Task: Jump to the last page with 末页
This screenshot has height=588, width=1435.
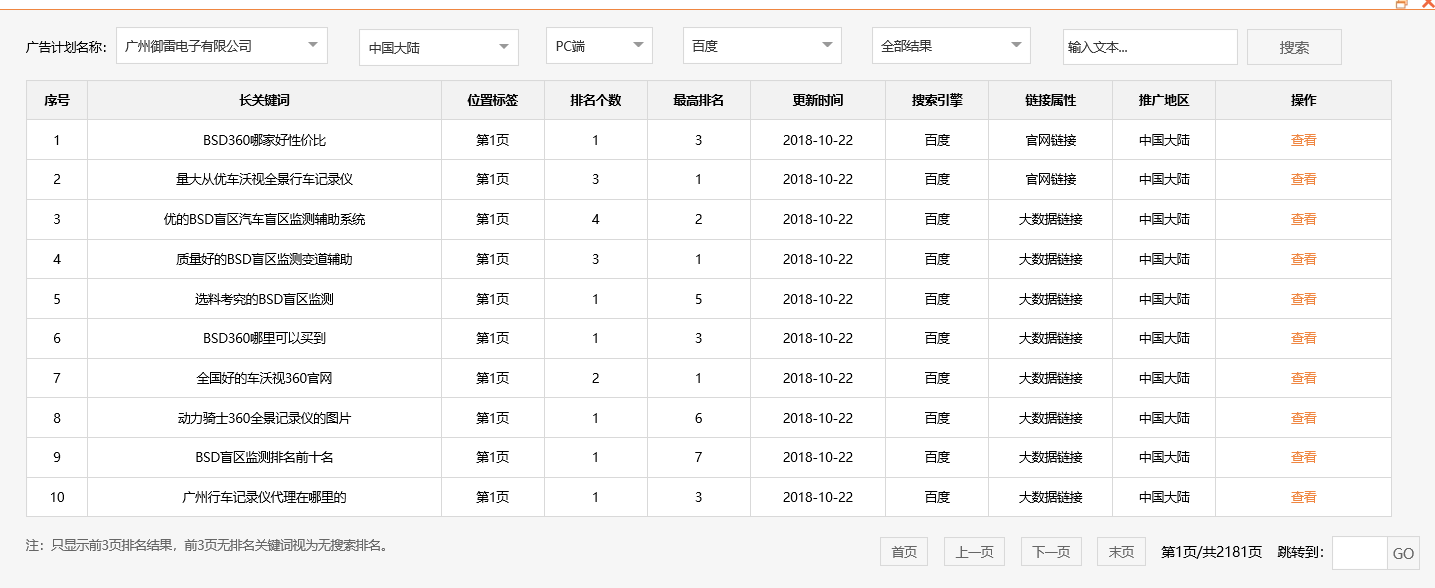Action: pyautogui.click(x=1120, y=551)
